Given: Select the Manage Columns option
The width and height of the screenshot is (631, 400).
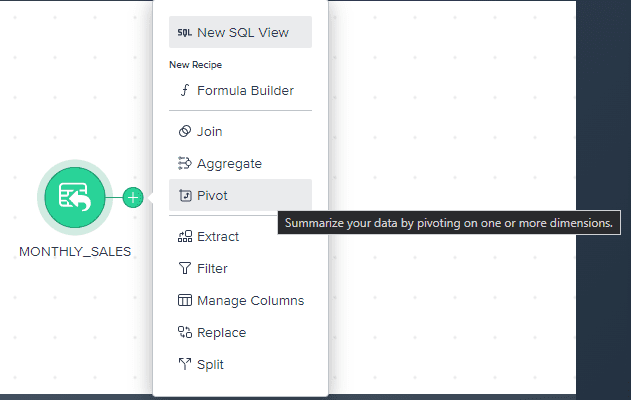Looking at the screenshot, I should pos(240,300).
